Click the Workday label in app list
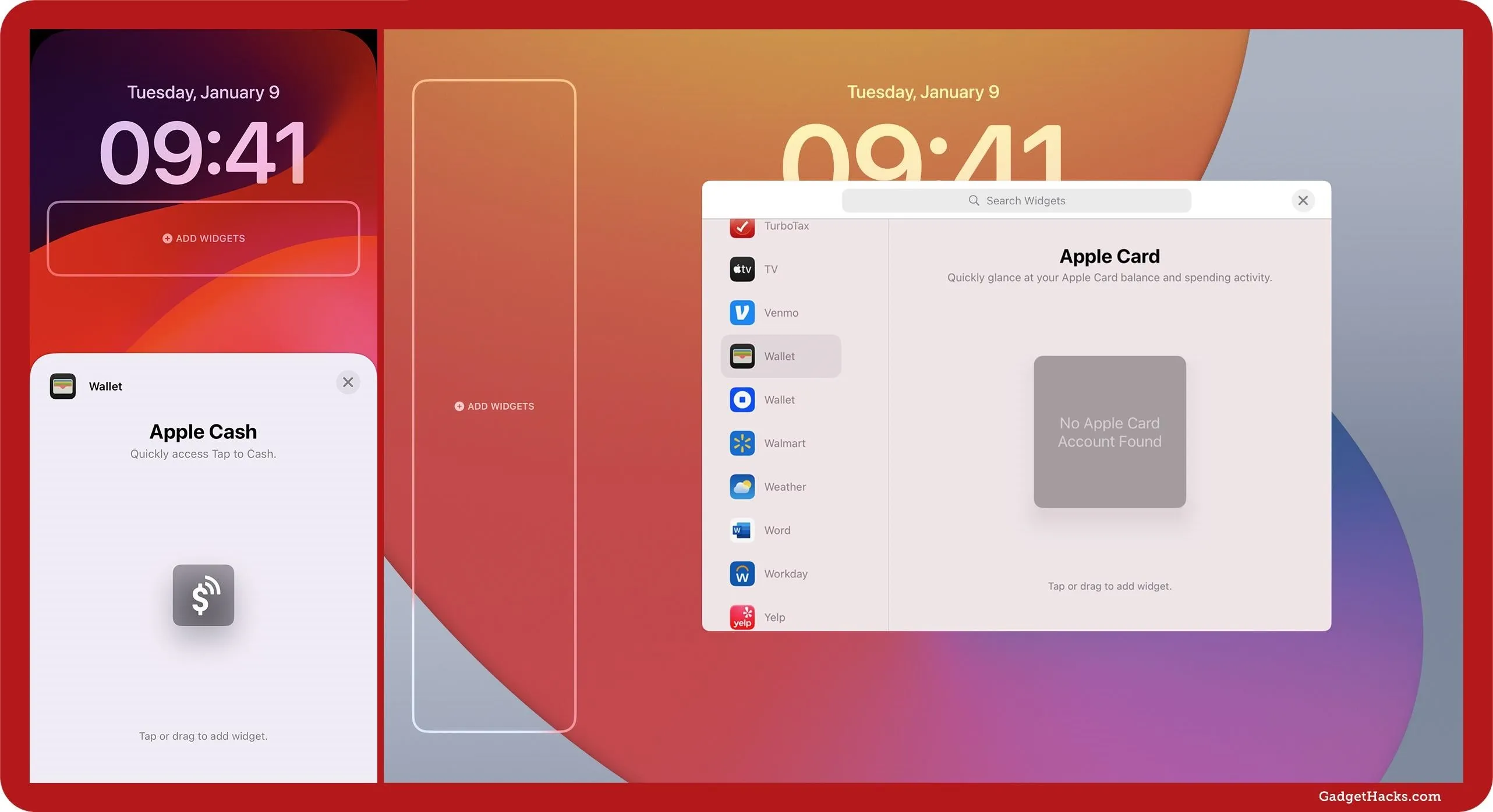Screen dimensions: 1493x812 (786, 573)
